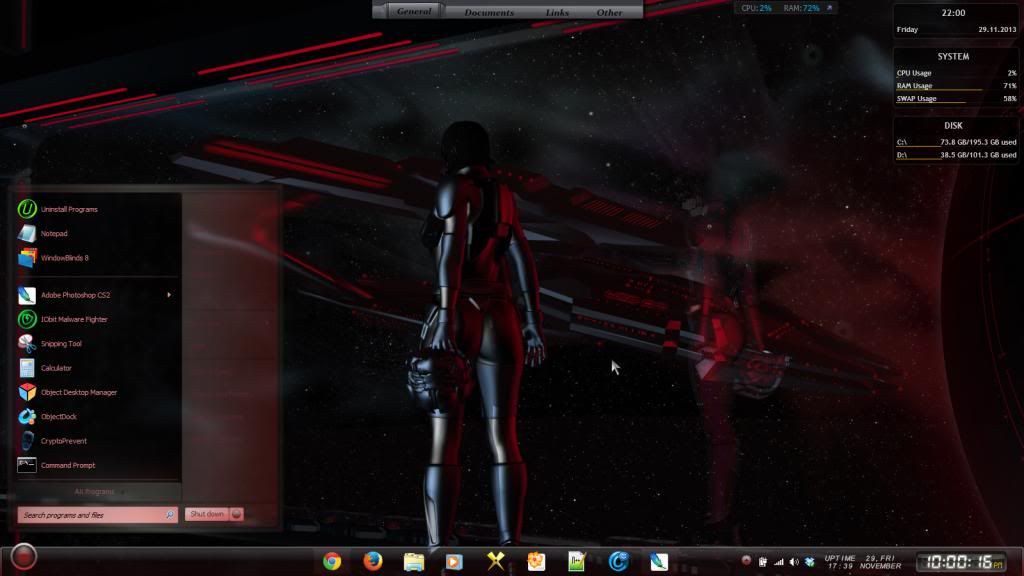
Task: Click the C:\ disk usage row
Action: [956, 142]
